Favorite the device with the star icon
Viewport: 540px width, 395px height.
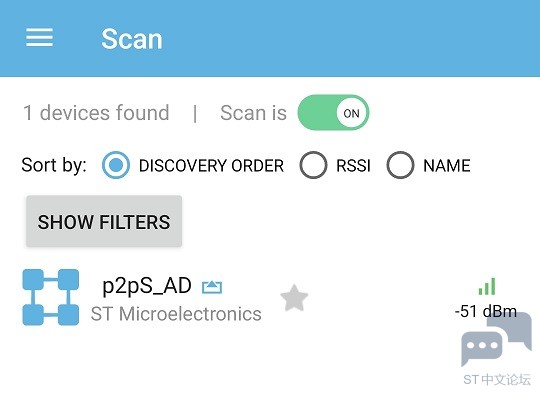(294, 298)
